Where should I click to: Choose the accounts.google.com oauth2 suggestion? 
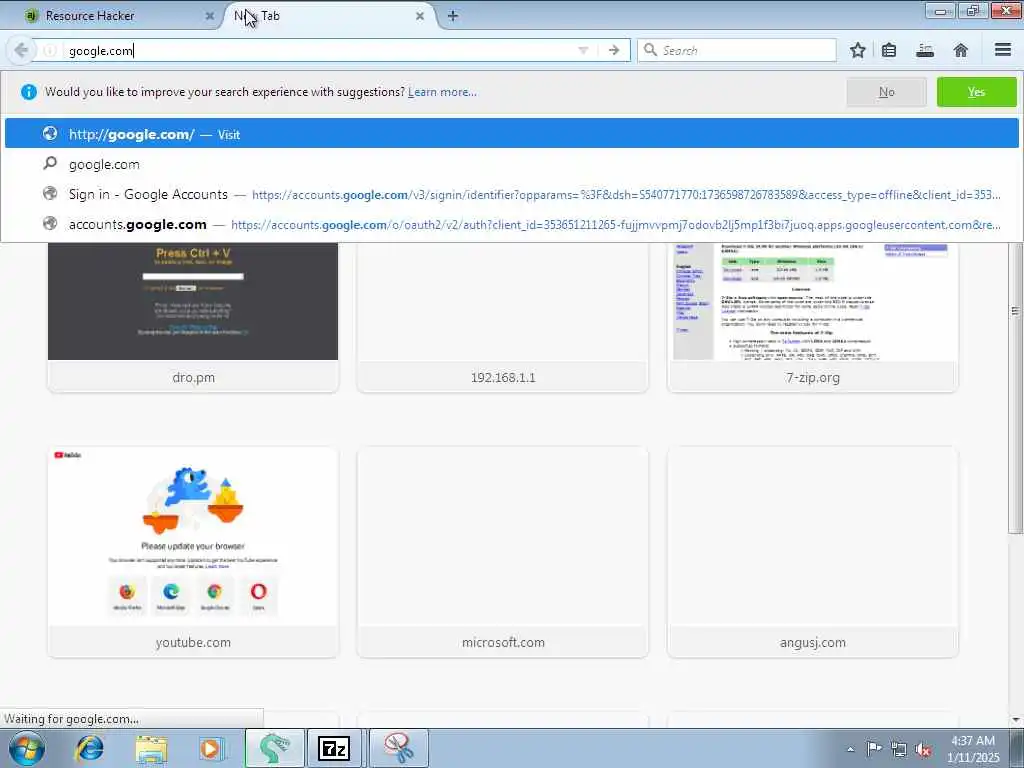pos(511,224)
